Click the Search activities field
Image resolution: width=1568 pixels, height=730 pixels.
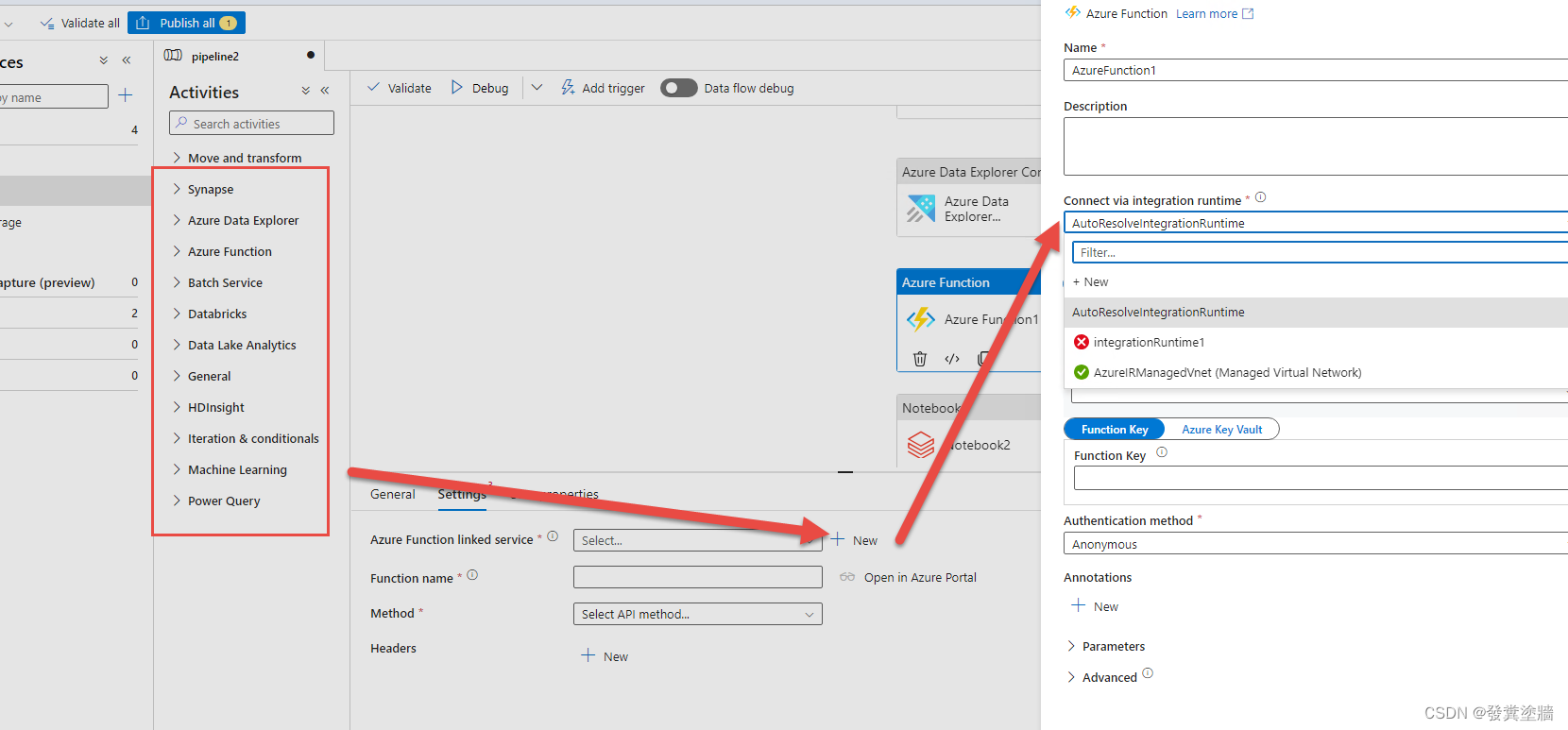251,124
